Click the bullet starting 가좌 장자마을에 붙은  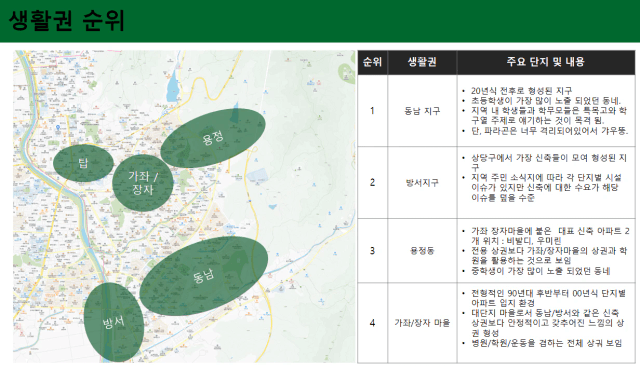[x=550, y=236]
